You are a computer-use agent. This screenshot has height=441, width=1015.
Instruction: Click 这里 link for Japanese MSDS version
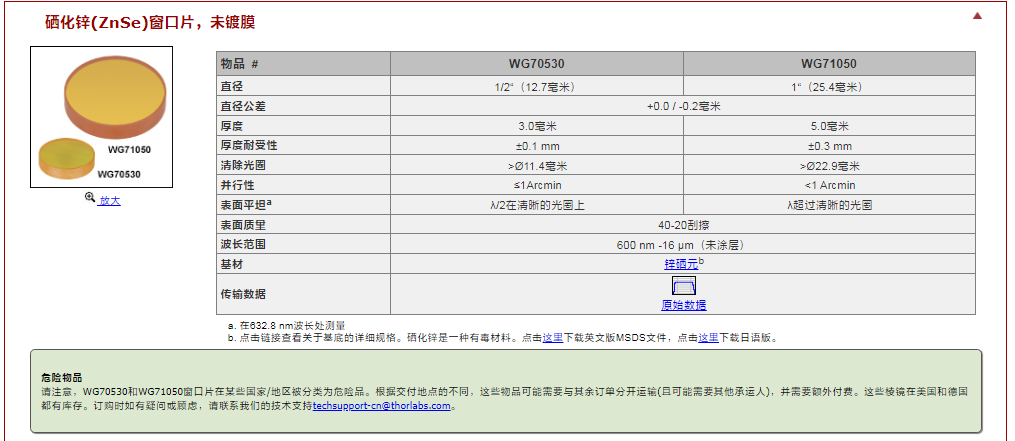click(x=708, y=338)
